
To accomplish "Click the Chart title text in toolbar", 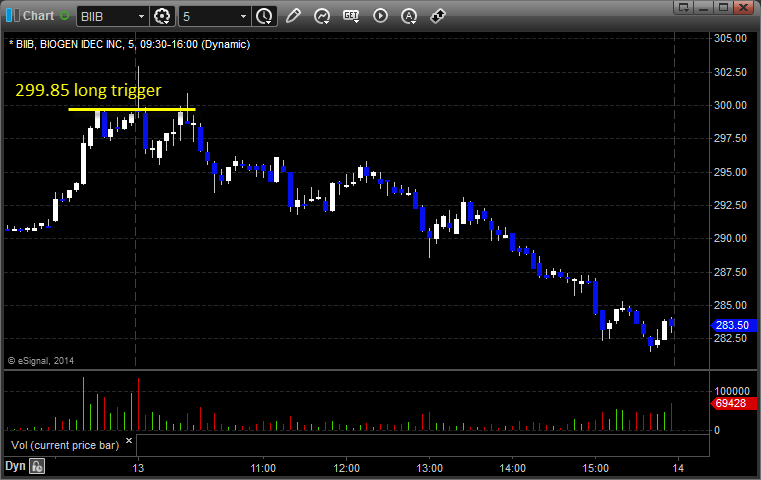I will 38,16.
